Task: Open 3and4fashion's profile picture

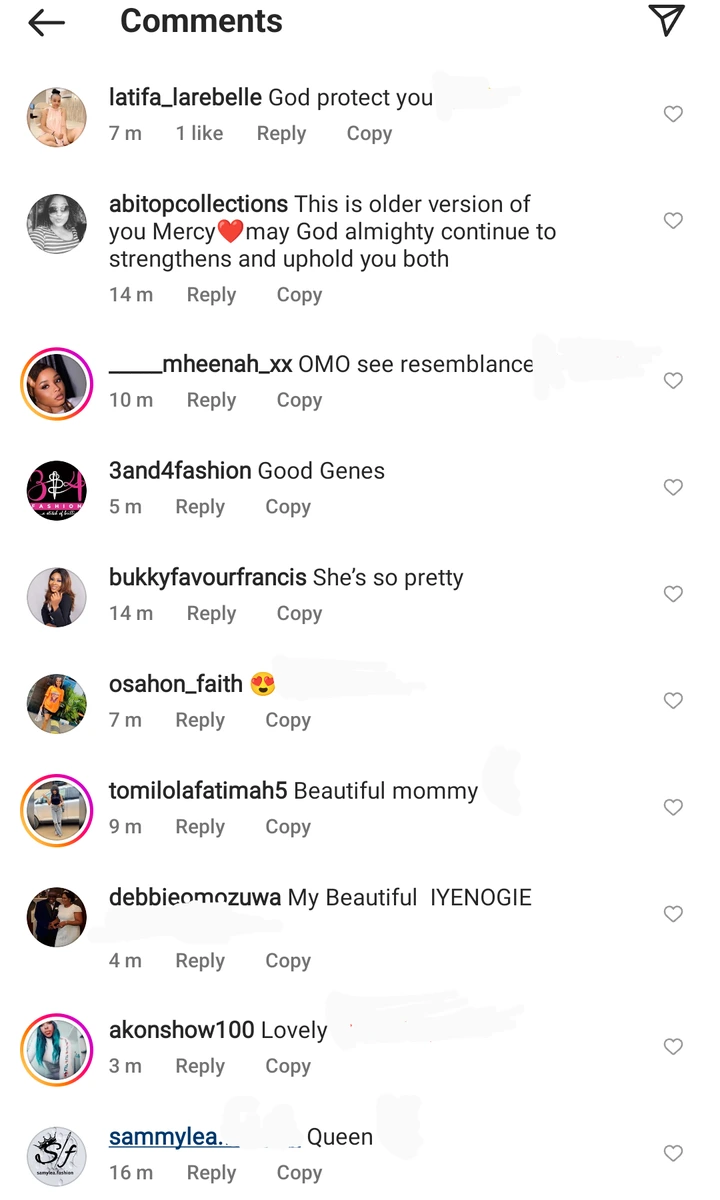Action: 56,490
